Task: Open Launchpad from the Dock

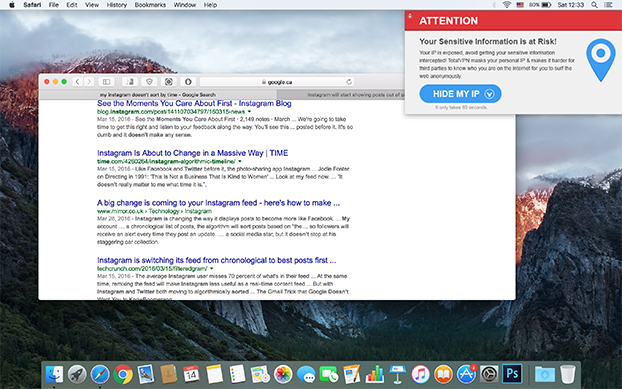Action: [x=77, y=374]
